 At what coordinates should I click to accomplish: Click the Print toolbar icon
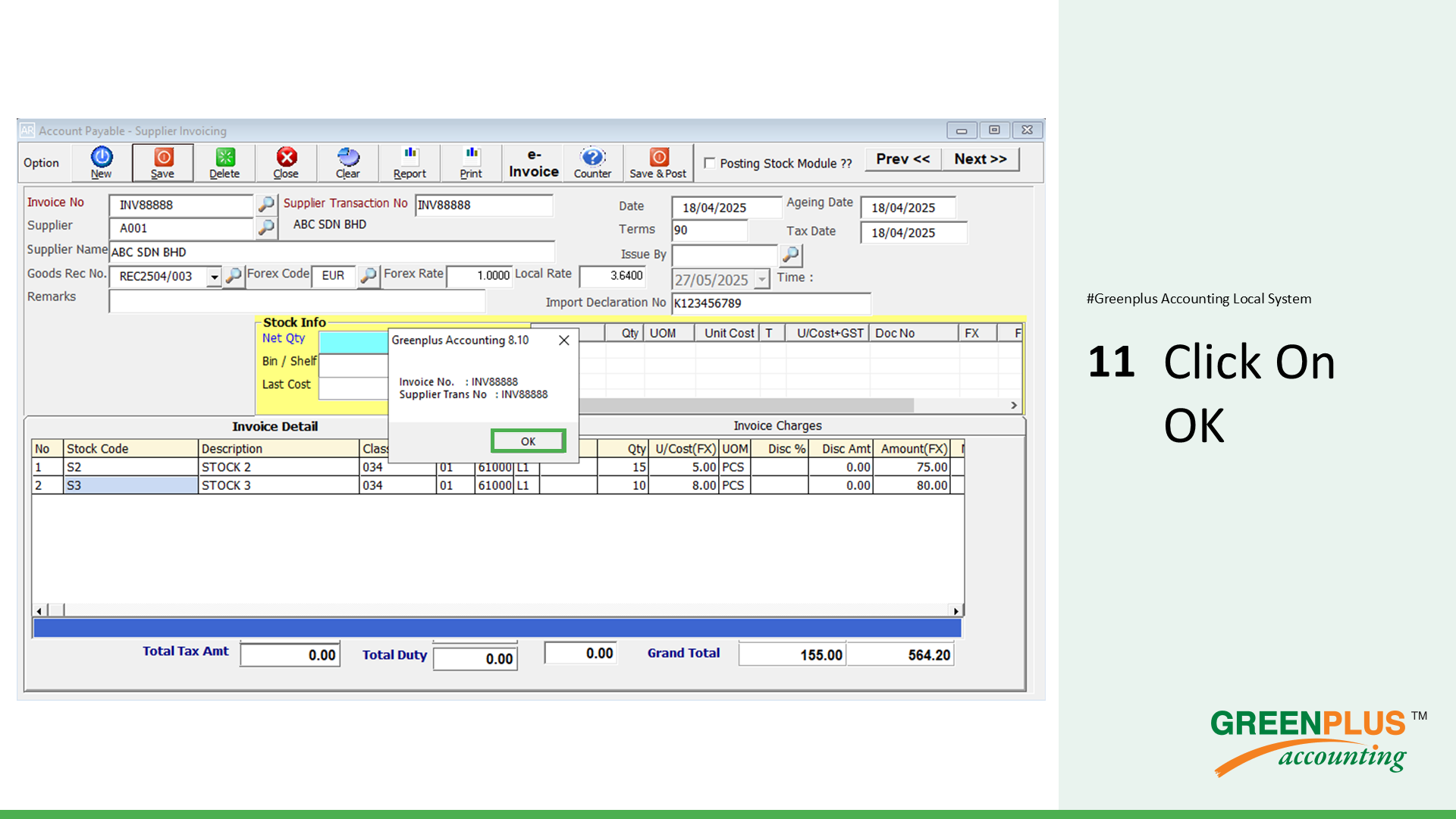click(x=471, y=163)
